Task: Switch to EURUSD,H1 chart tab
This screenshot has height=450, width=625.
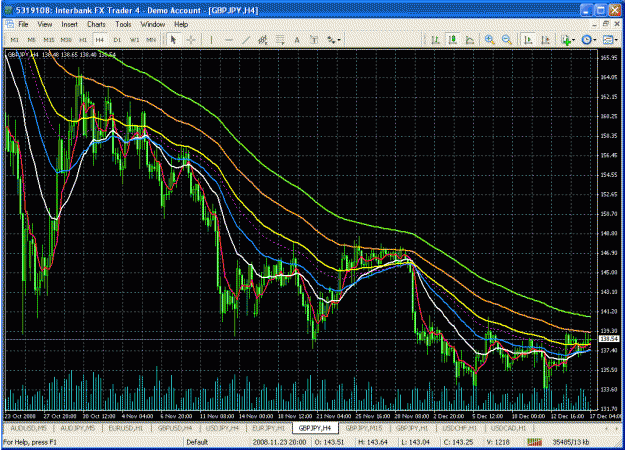Action: click(x=126, y=428)
